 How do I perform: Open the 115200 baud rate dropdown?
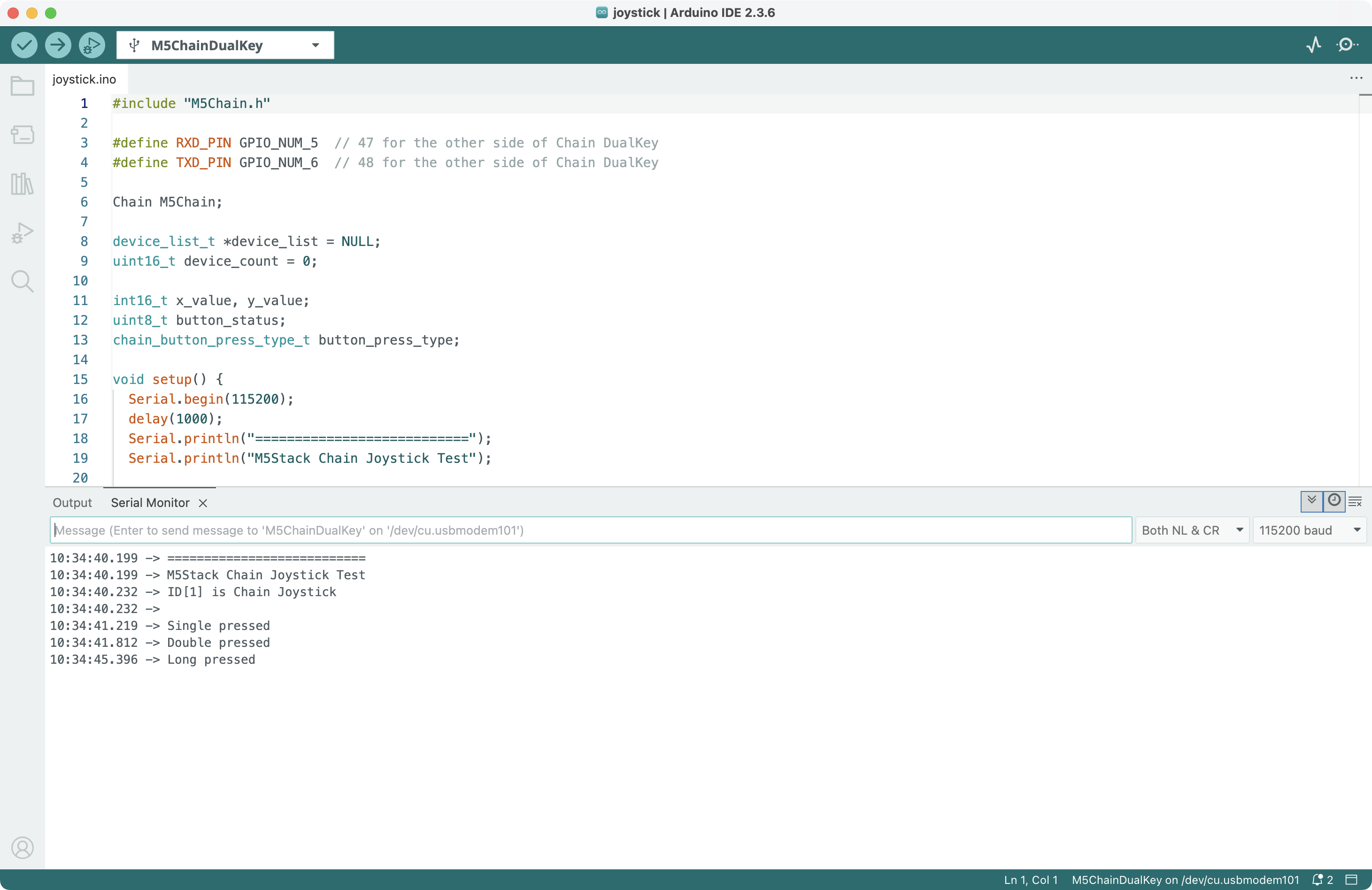pyautogui.click(x=1309, y=530)
